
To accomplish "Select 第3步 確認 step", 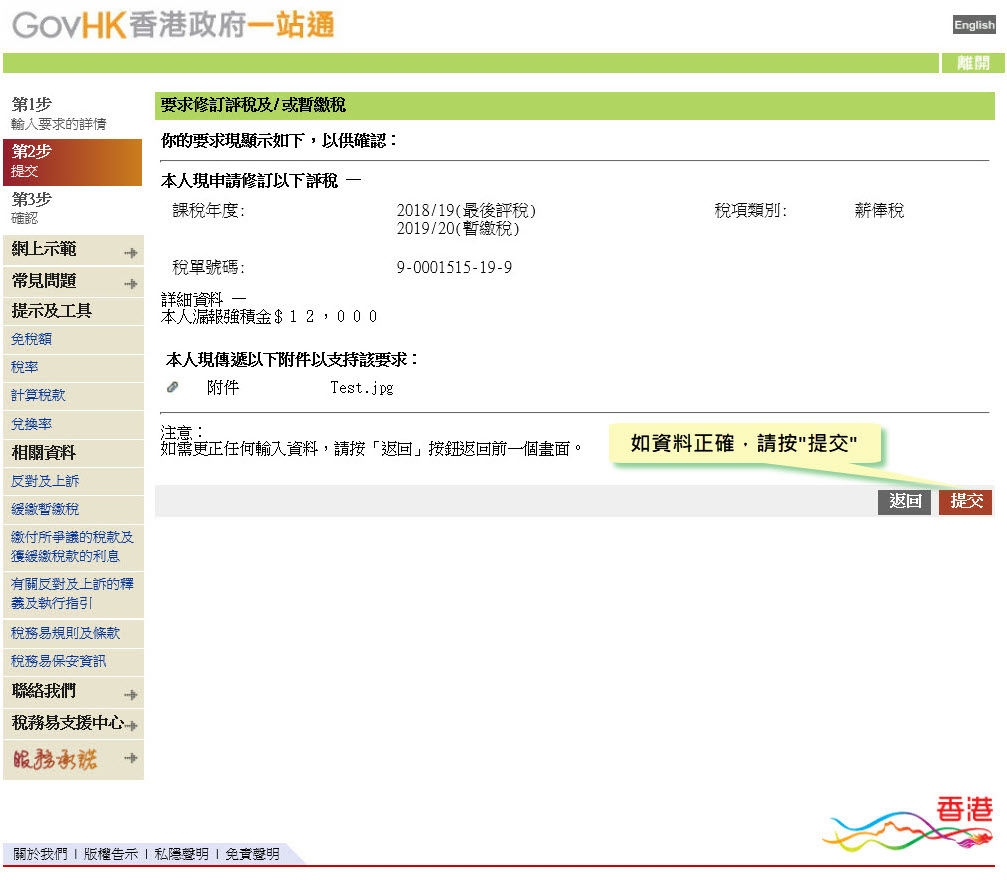I will [x=73, y=209].
